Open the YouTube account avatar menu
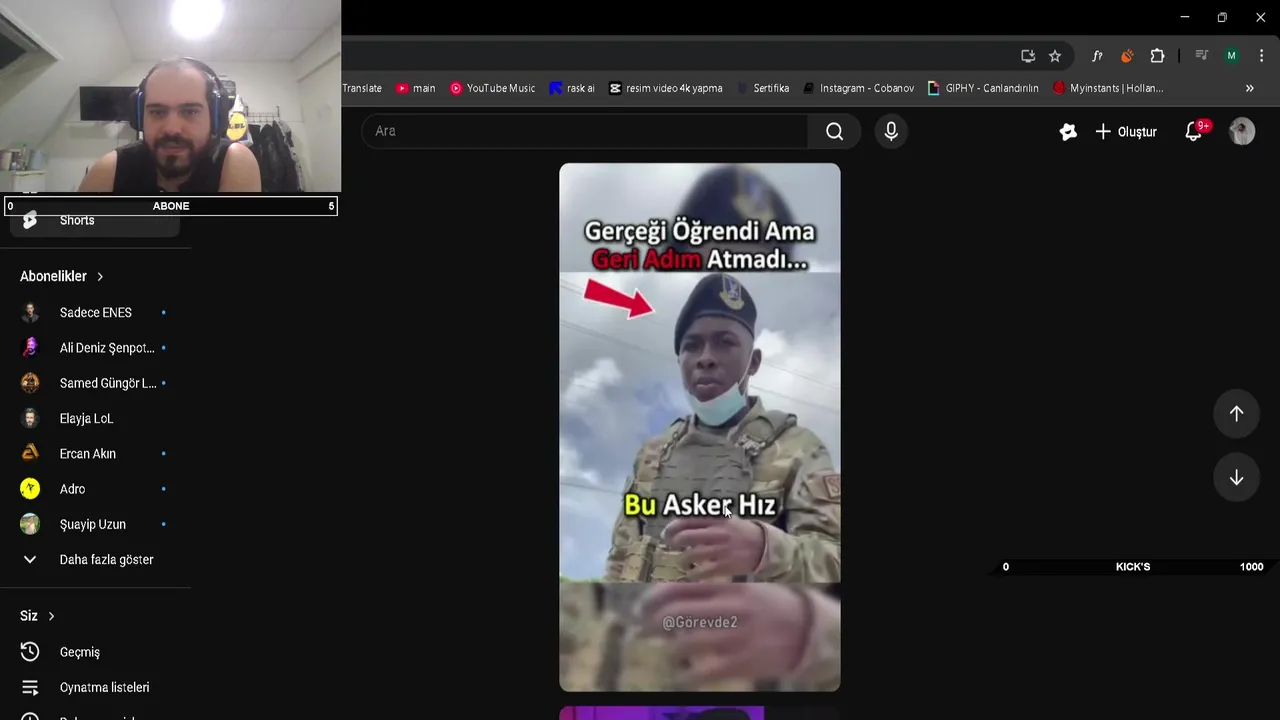The height and width of the screenshot is (720, 1280). 1242,131
